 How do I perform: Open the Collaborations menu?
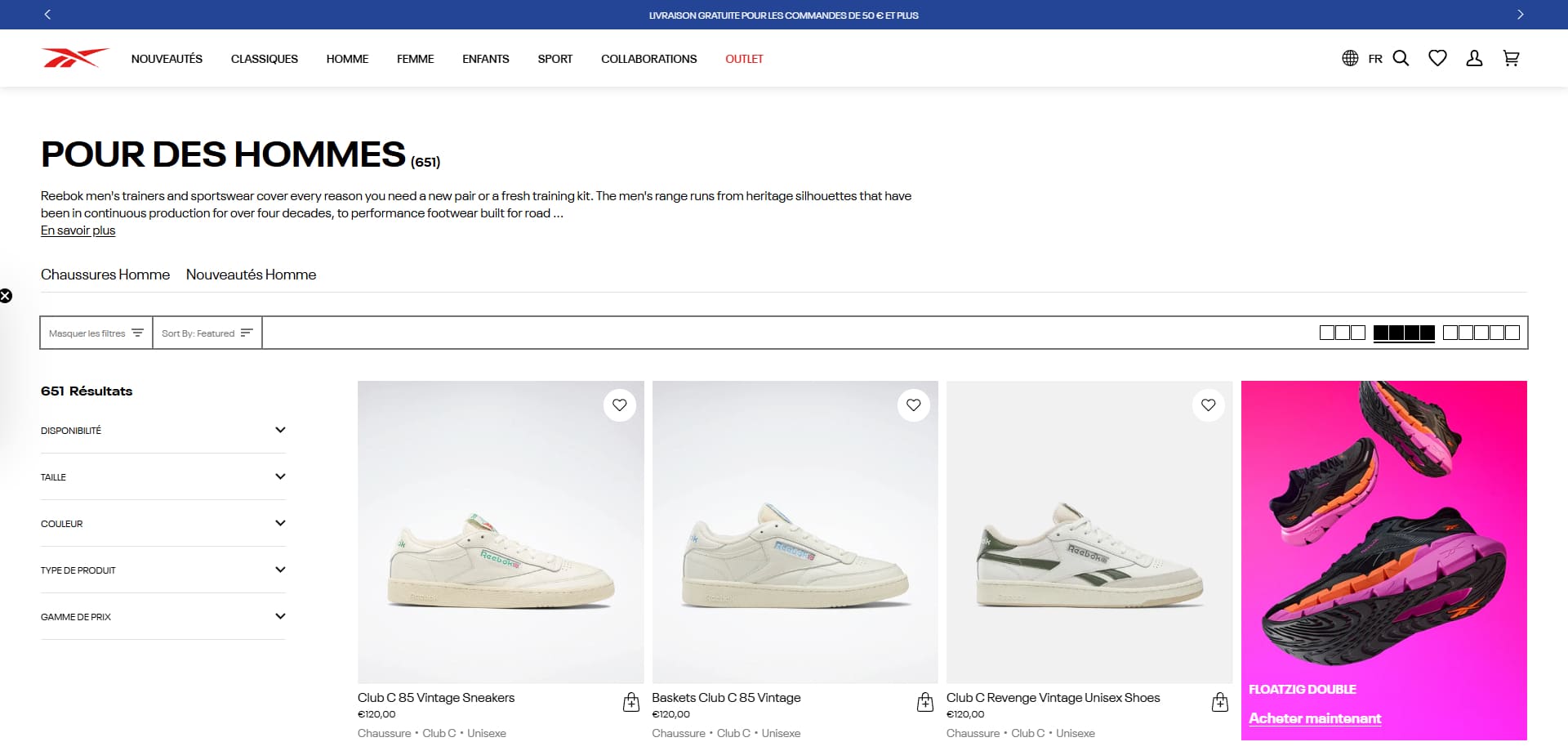649,59
